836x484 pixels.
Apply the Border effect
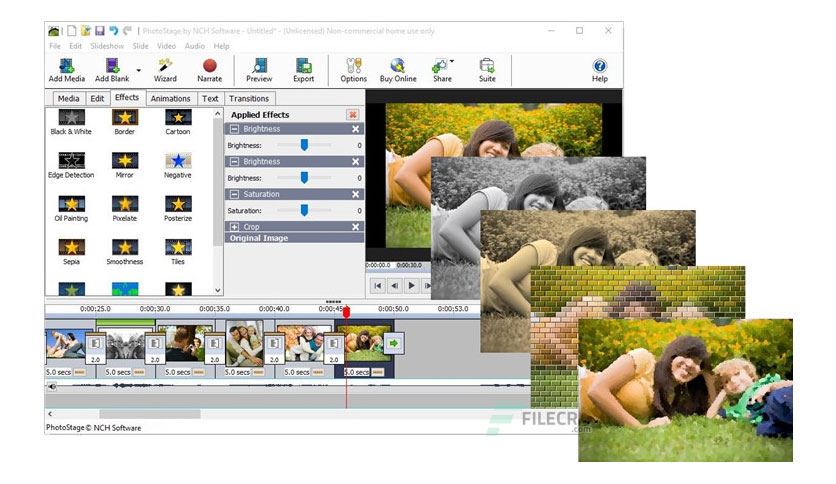click(125, 122)
